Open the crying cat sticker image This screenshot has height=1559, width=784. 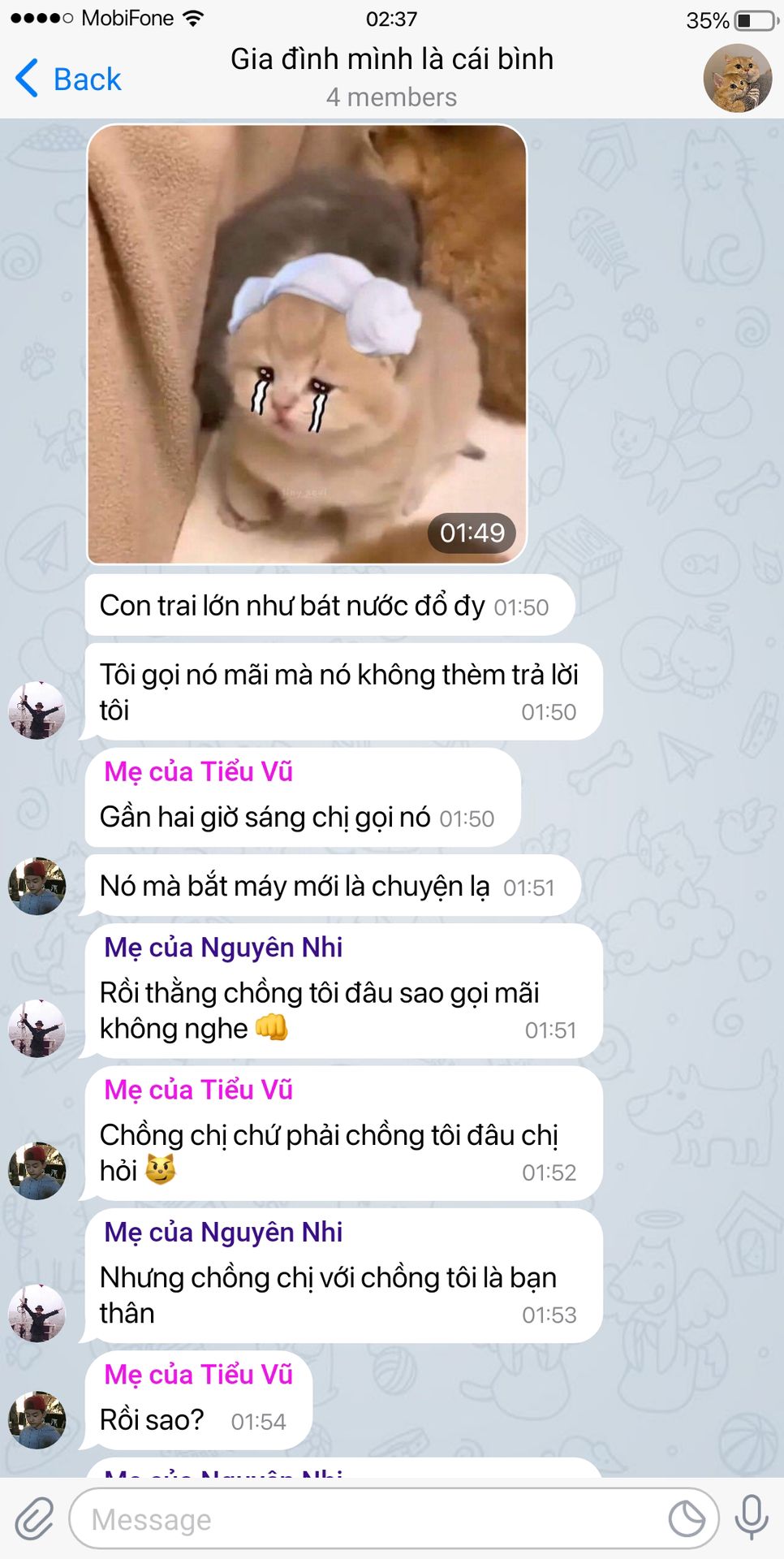[307, 344]
